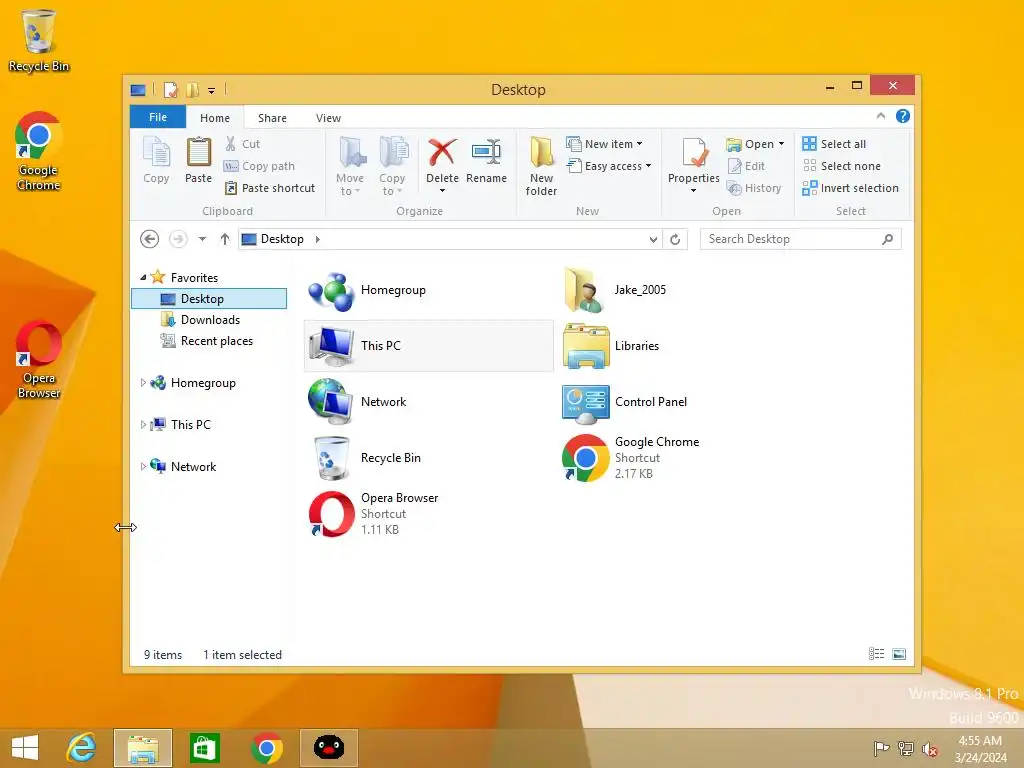Expand the This PC tree node
This screenshot has width=1024, height=768.
(143, 424)
